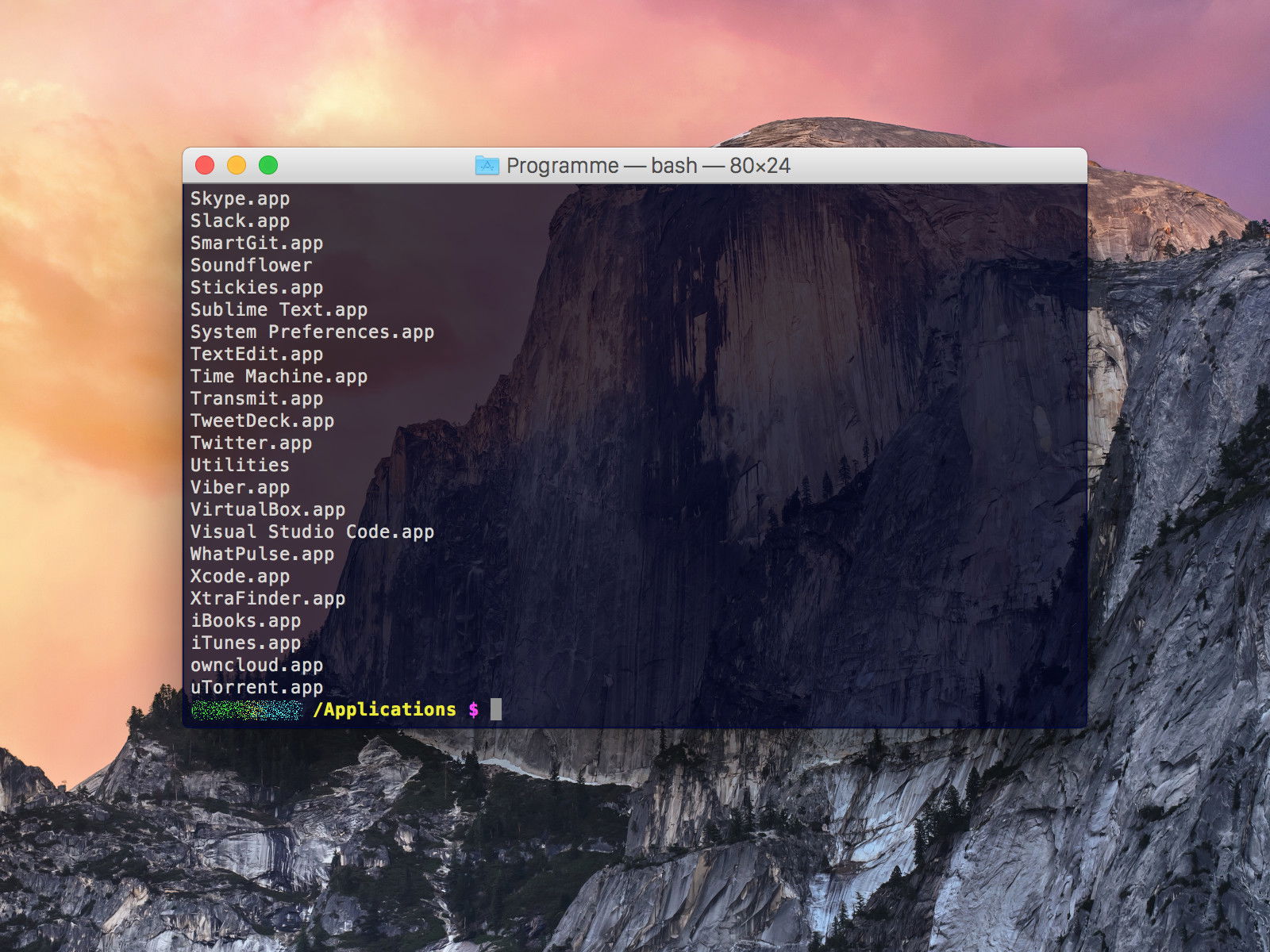Maximize the Terminal window with green button

click(268, 165)
